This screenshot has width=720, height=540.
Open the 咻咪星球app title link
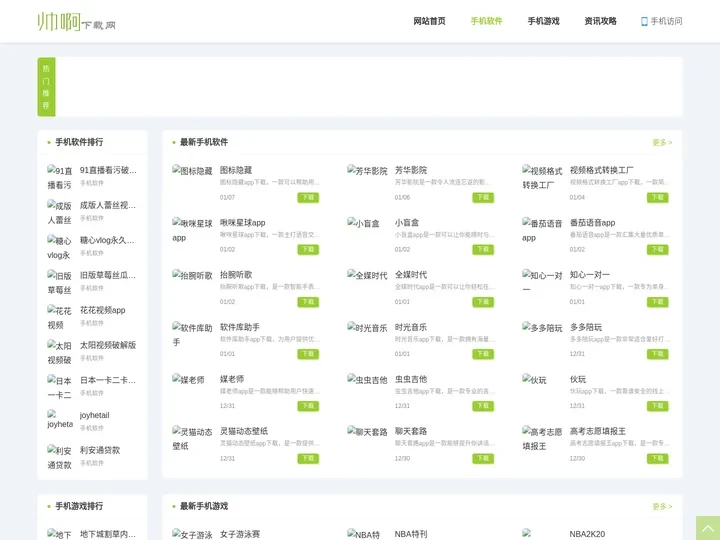[x=242, y=222]
